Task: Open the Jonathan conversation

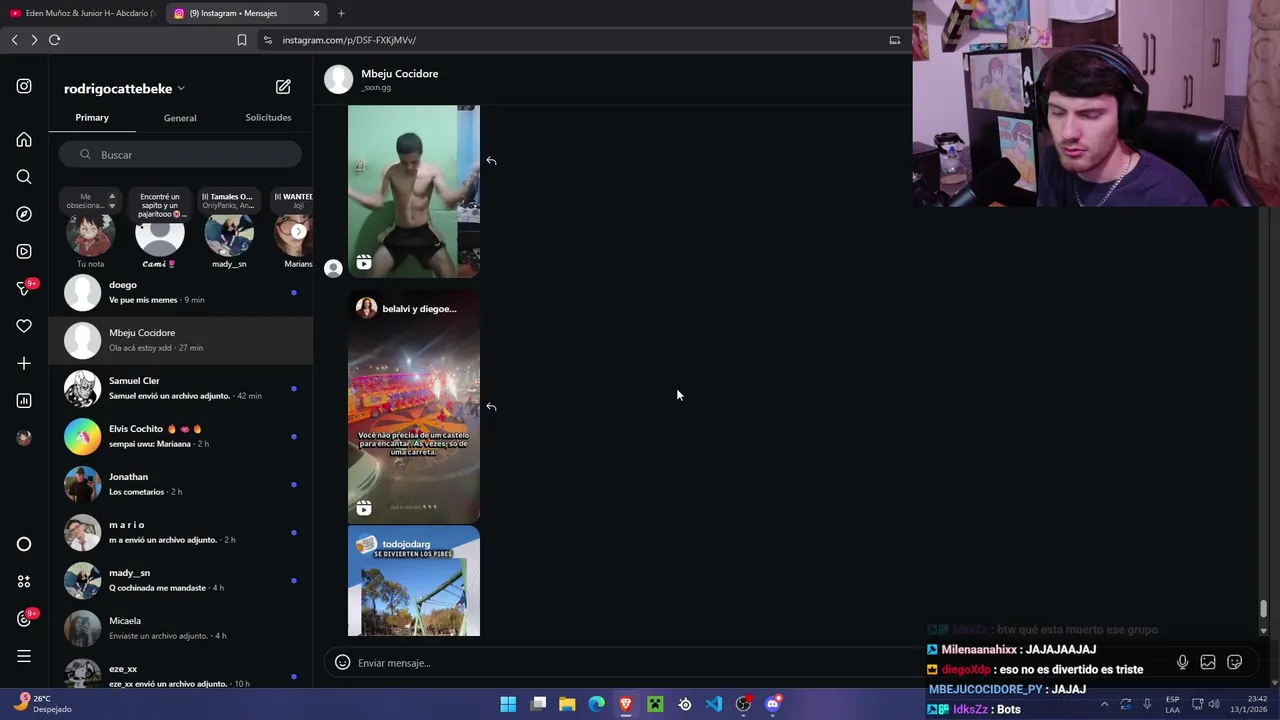Action: tap(180, 484)
